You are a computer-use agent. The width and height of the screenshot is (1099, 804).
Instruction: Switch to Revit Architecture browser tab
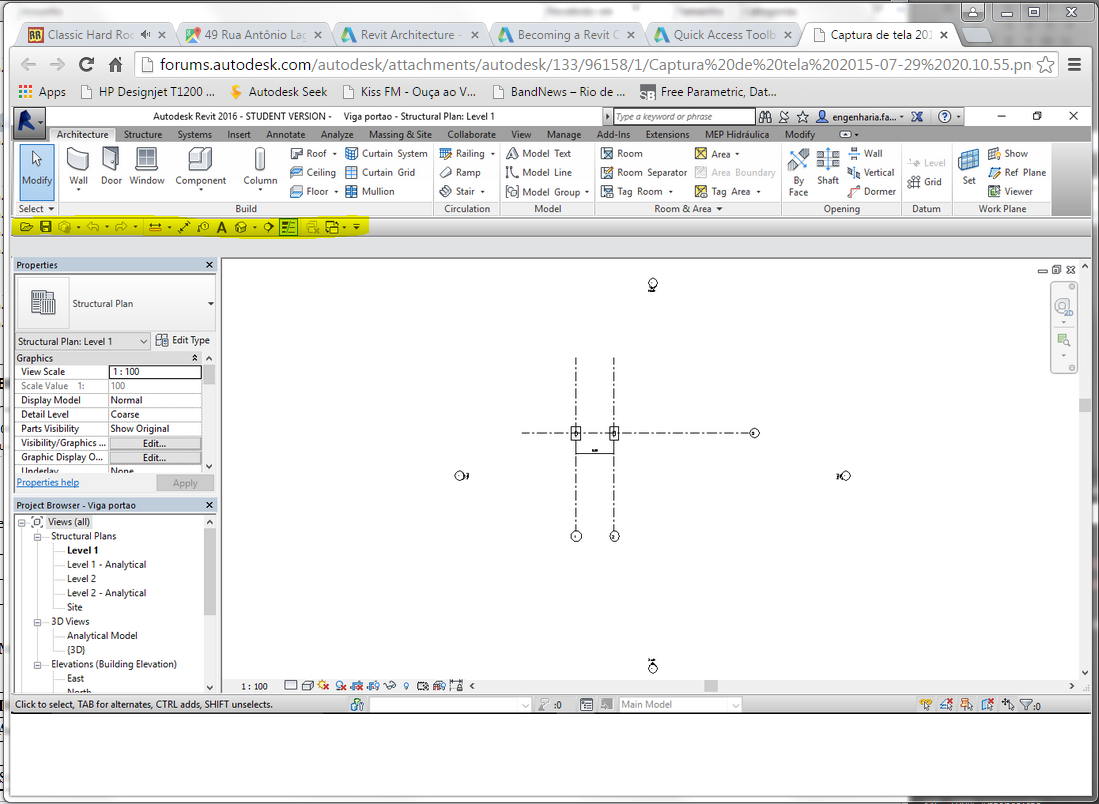click(411, 34)
